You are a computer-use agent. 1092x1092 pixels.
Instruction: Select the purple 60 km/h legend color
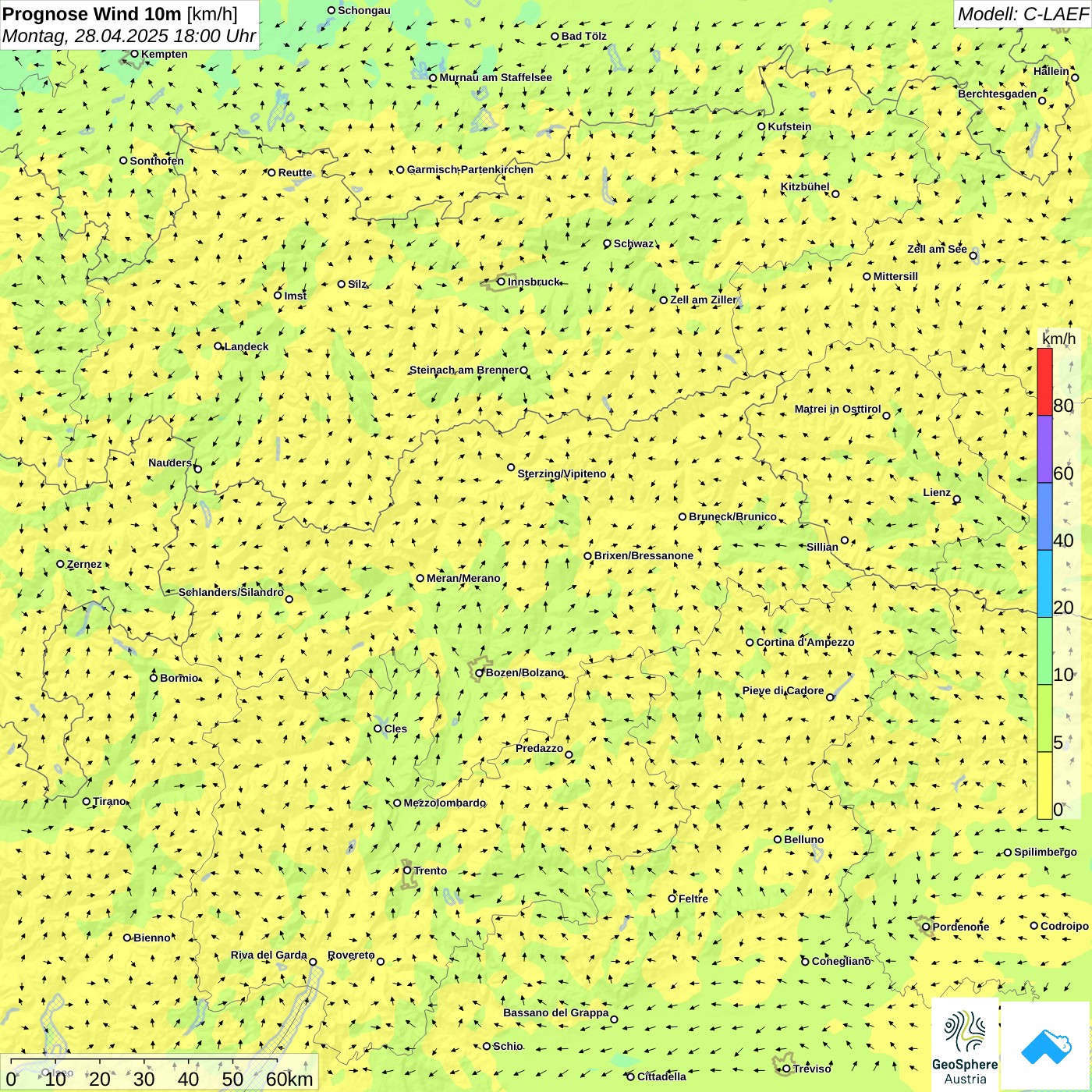[x=1044, y=449]
